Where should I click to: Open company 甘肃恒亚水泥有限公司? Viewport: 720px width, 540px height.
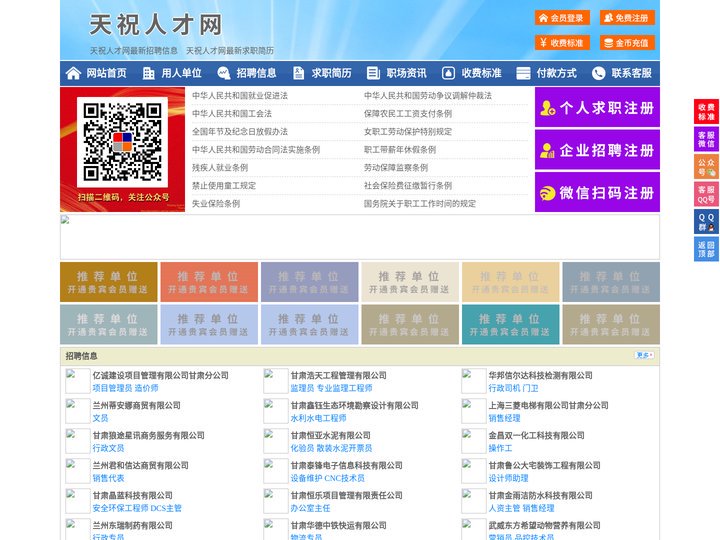pyautogui.click(x=330, y=435)
